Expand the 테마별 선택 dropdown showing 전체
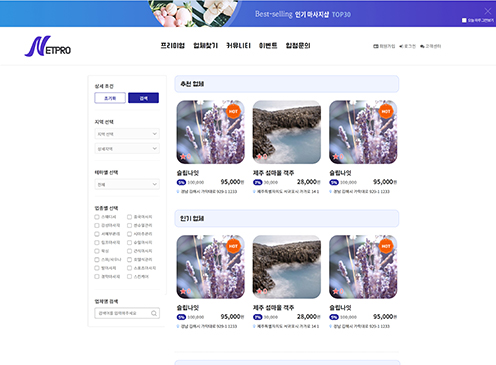The image size is (496, 365). click(x=127, y=184)
